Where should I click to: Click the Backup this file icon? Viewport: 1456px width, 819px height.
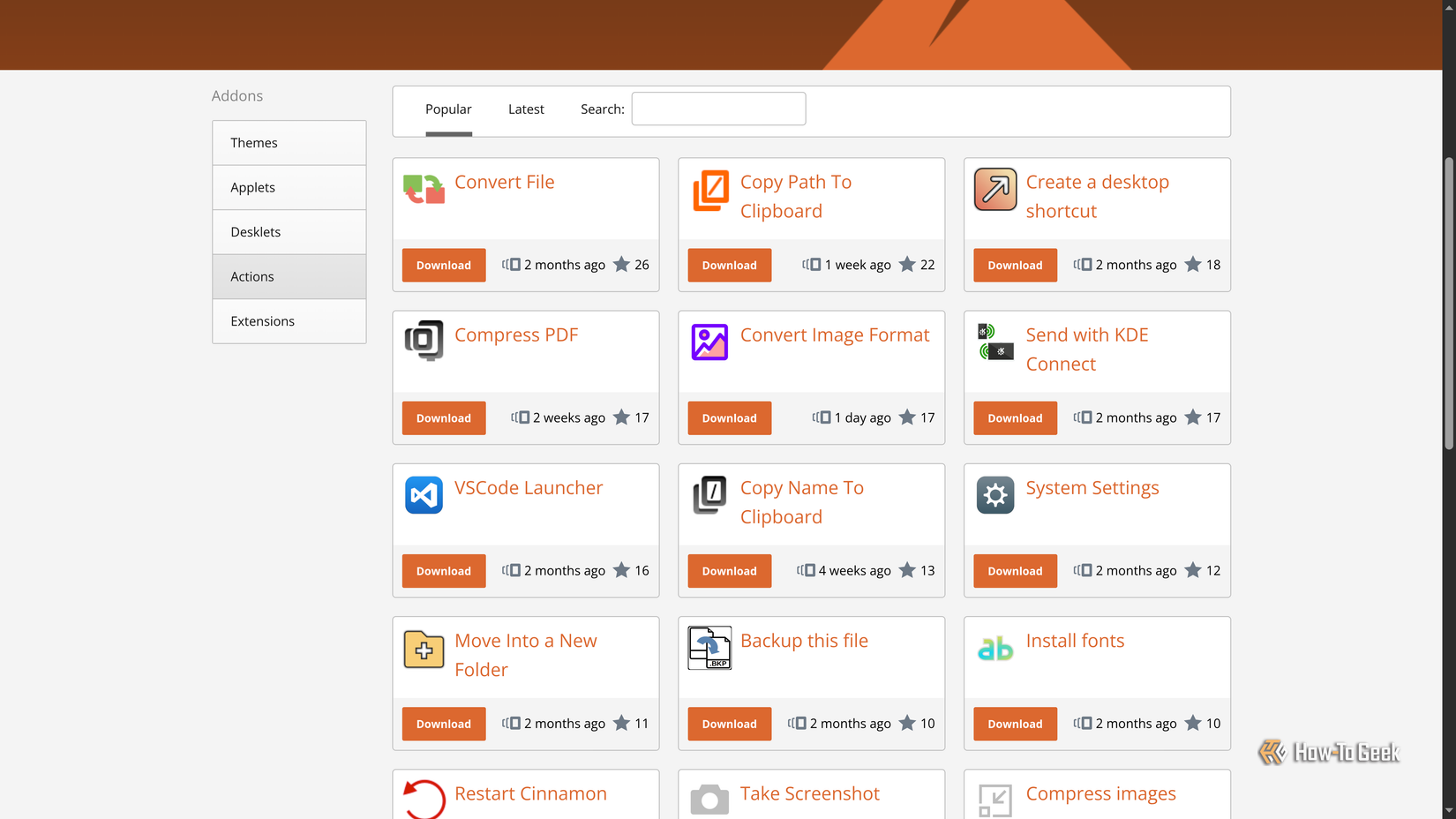pos(709,648)
